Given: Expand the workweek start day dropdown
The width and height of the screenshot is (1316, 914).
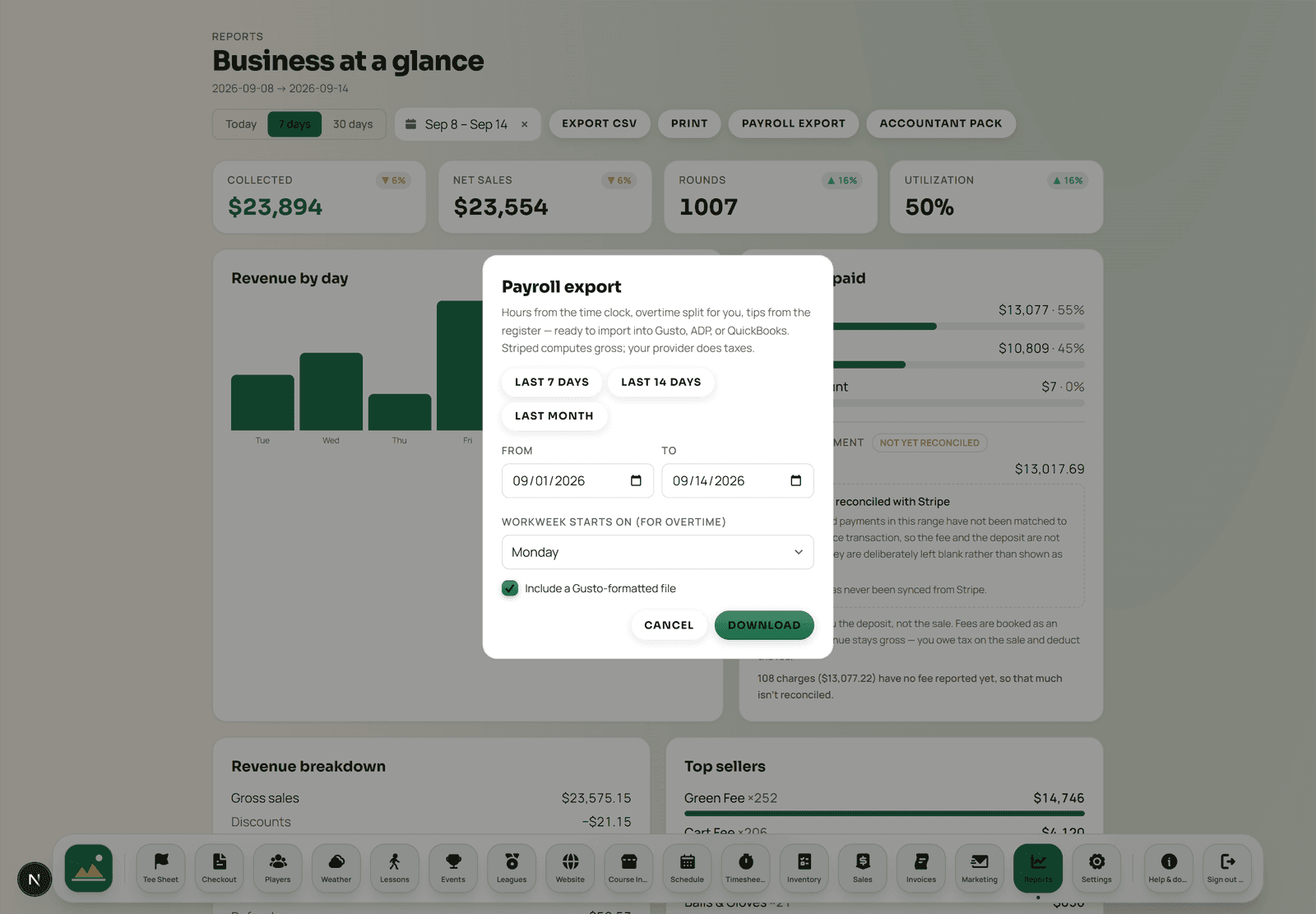Looking at the screenshot, I should point(658,552).
